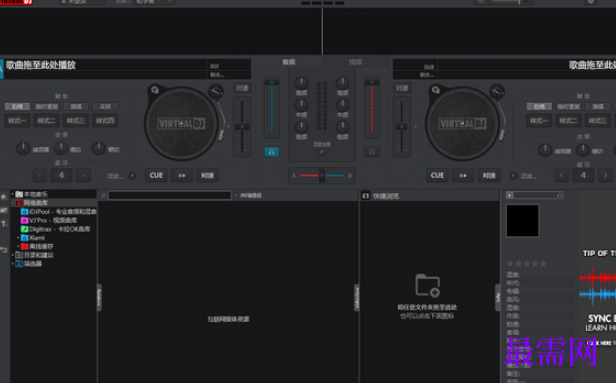Expand the Xiami folder
The width and height of the screenshot is (616, 383).
point(18,238)
